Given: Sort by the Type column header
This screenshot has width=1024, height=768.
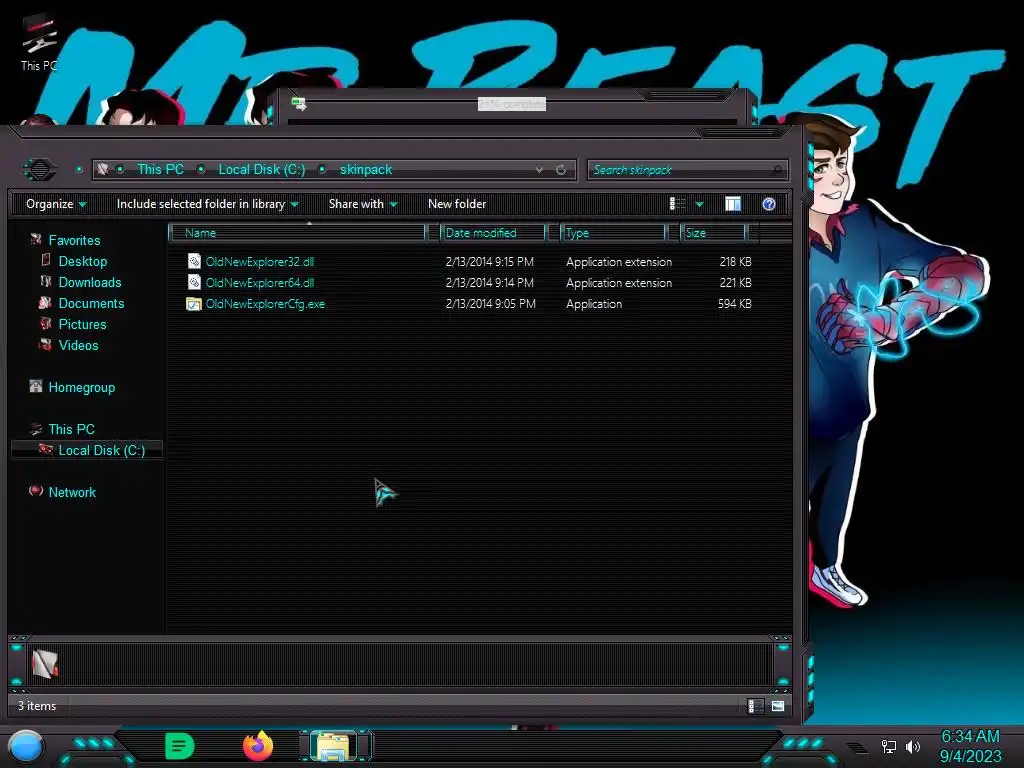Looking at the screenshot, I should [x=613, y=232].
